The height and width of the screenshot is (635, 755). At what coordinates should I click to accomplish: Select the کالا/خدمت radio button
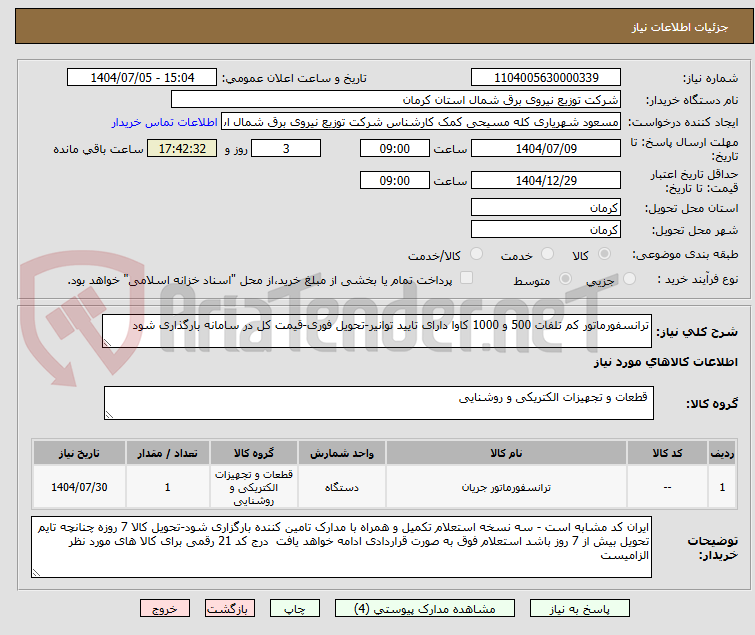(x=476, y=254)
